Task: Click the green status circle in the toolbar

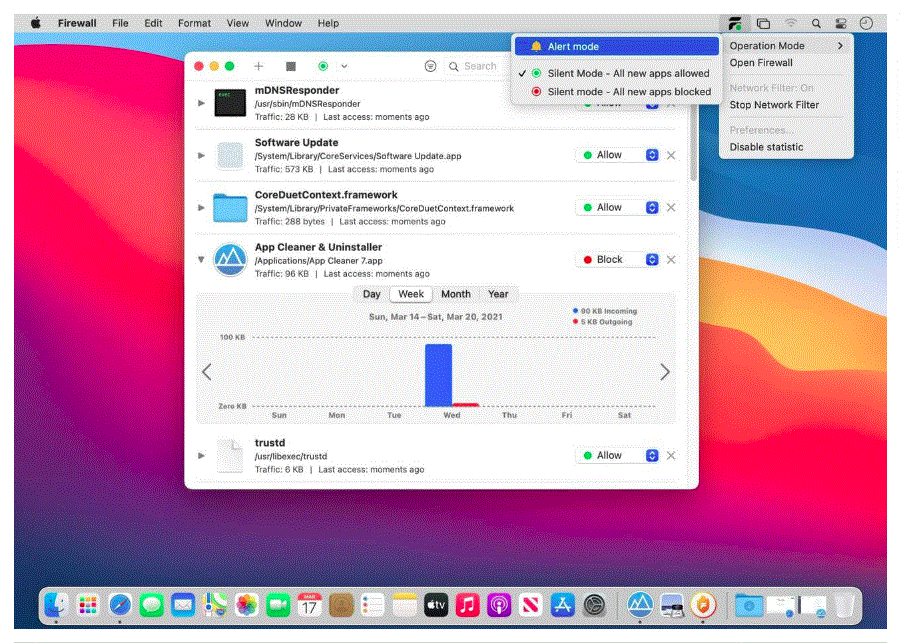Action: (x=323, y=66)
